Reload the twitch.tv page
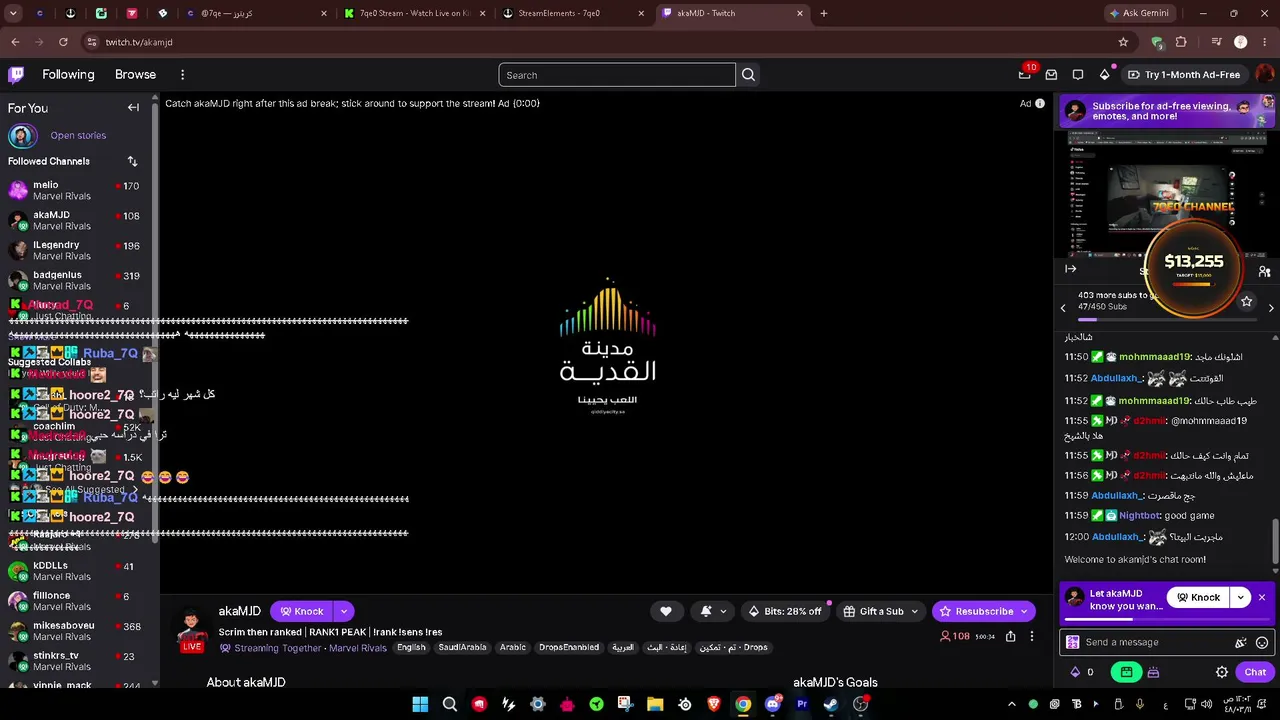The image size is (1280, 720). 63,42
